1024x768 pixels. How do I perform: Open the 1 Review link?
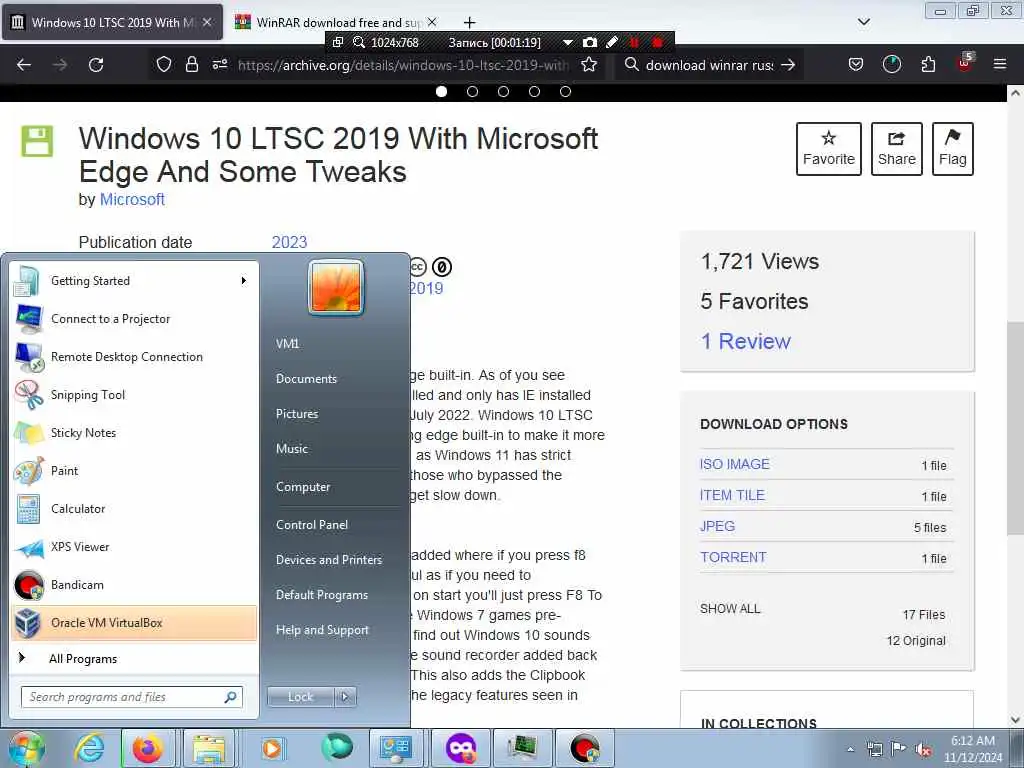[746, 341]
